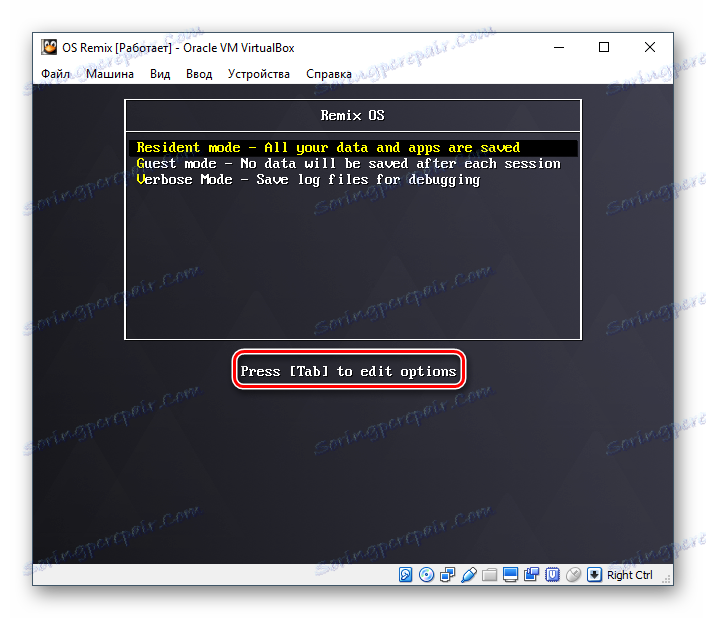Image resolution: width=706 pixels, height=618 pixels.
Task: Open the shared folders status icon
Action: pyautogui.click(x=489, y=575)
